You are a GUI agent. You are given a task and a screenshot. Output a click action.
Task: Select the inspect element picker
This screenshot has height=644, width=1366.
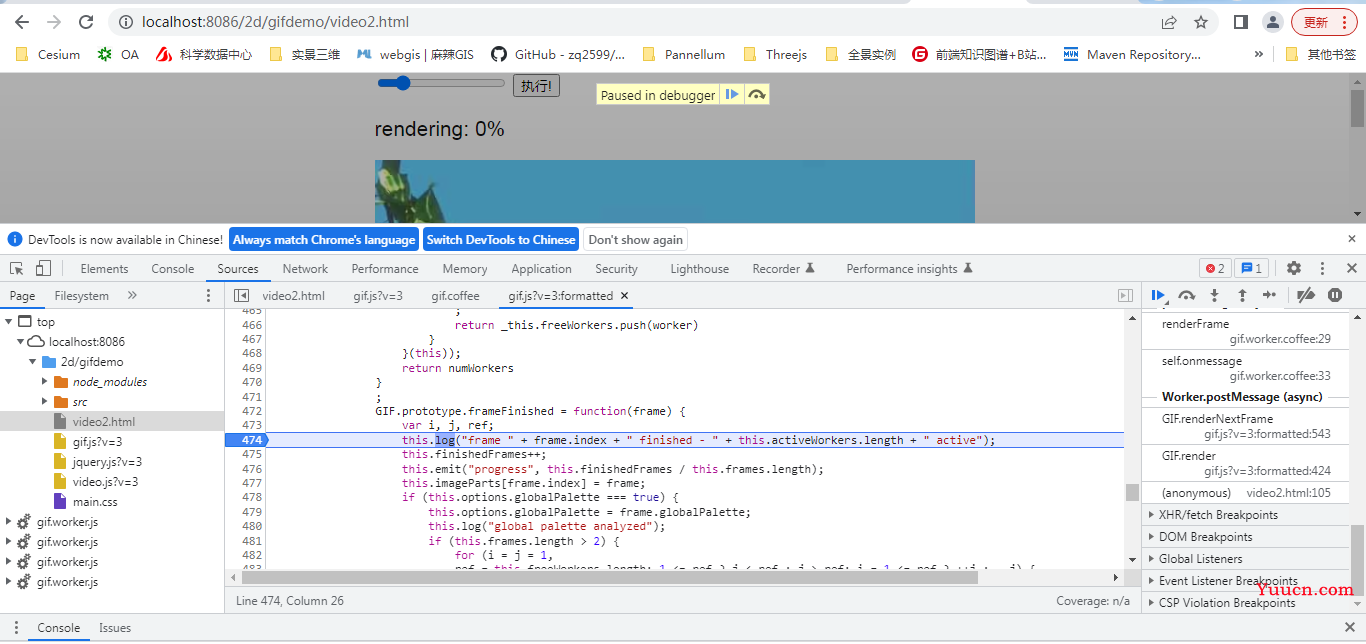17,268
